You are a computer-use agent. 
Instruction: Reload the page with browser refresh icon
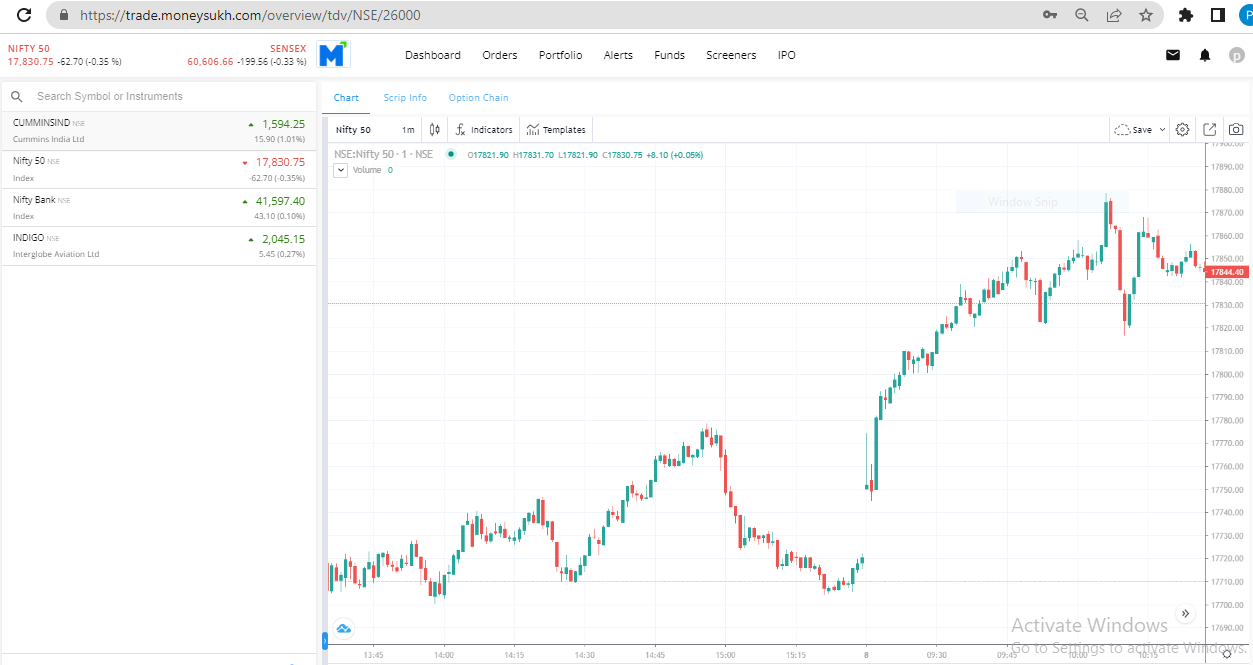pos(24,15)
